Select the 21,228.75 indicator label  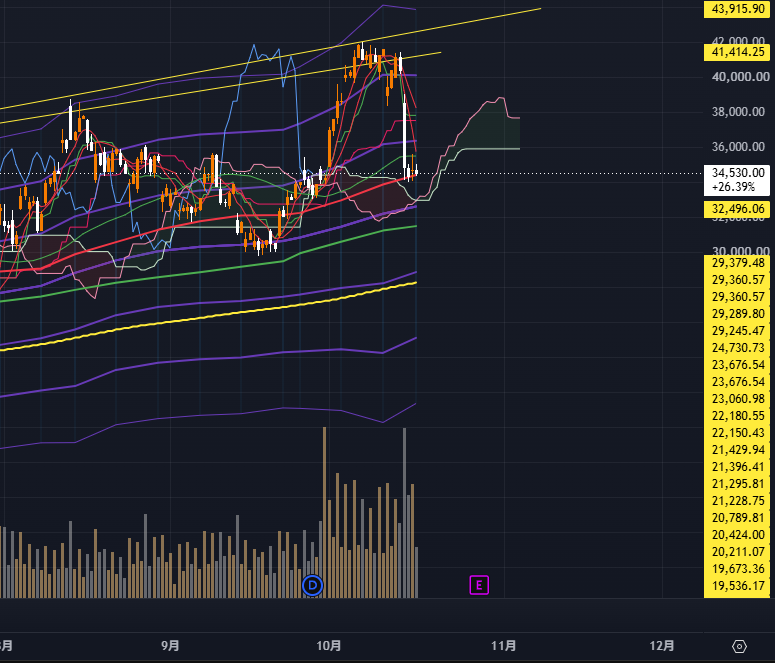coord(736,501)
